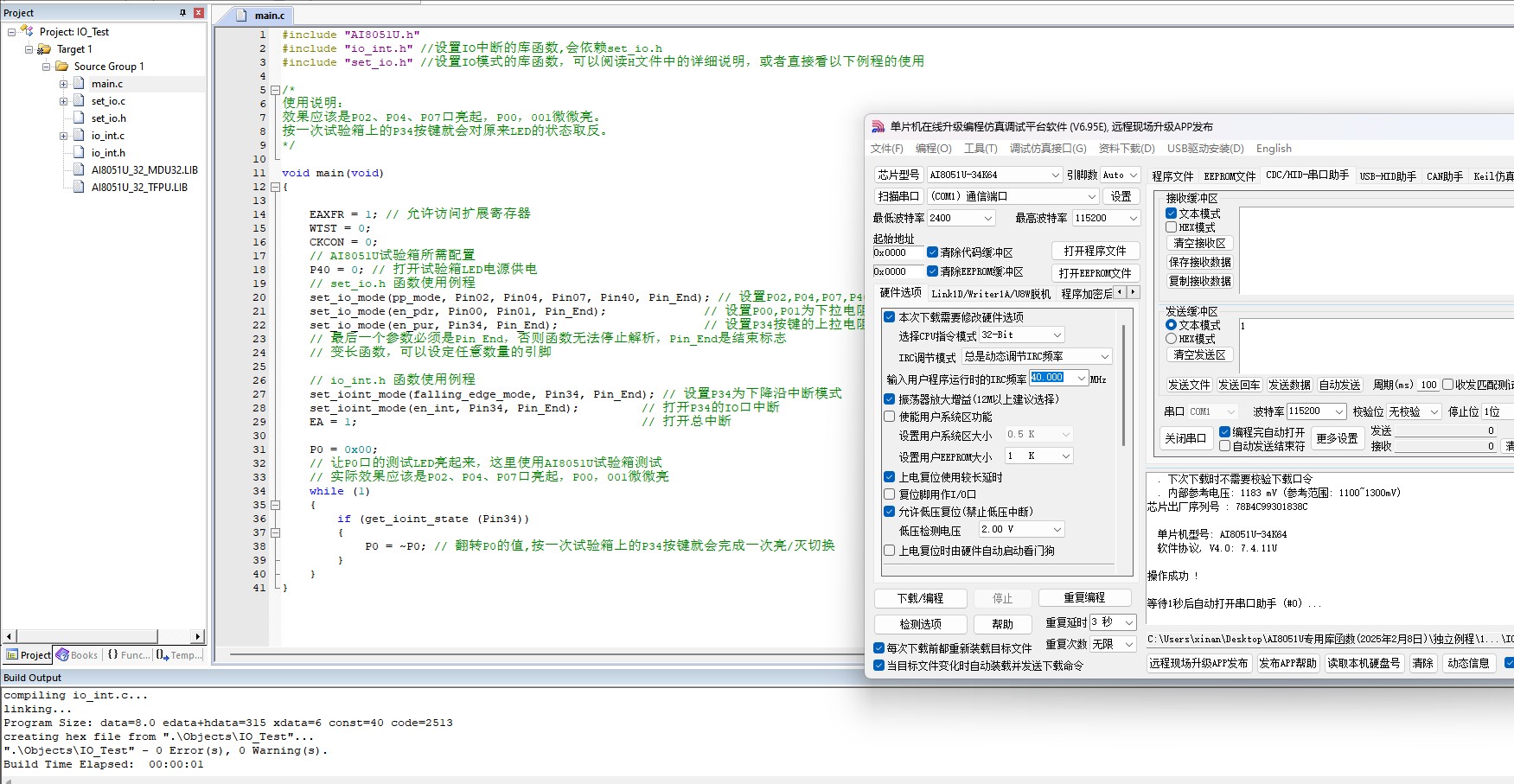
Task: Collapse the Target 1 tree node
Action: pyautogui.click(x=29, y=49)
